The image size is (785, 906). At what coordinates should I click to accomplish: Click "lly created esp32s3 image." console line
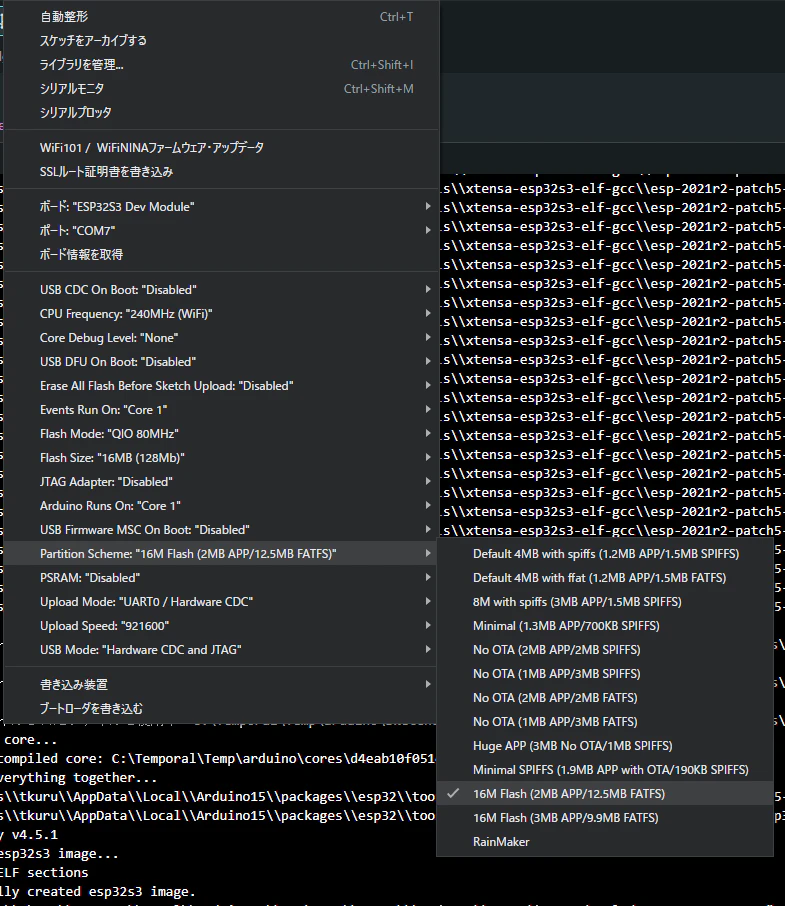tap(98, 892)
